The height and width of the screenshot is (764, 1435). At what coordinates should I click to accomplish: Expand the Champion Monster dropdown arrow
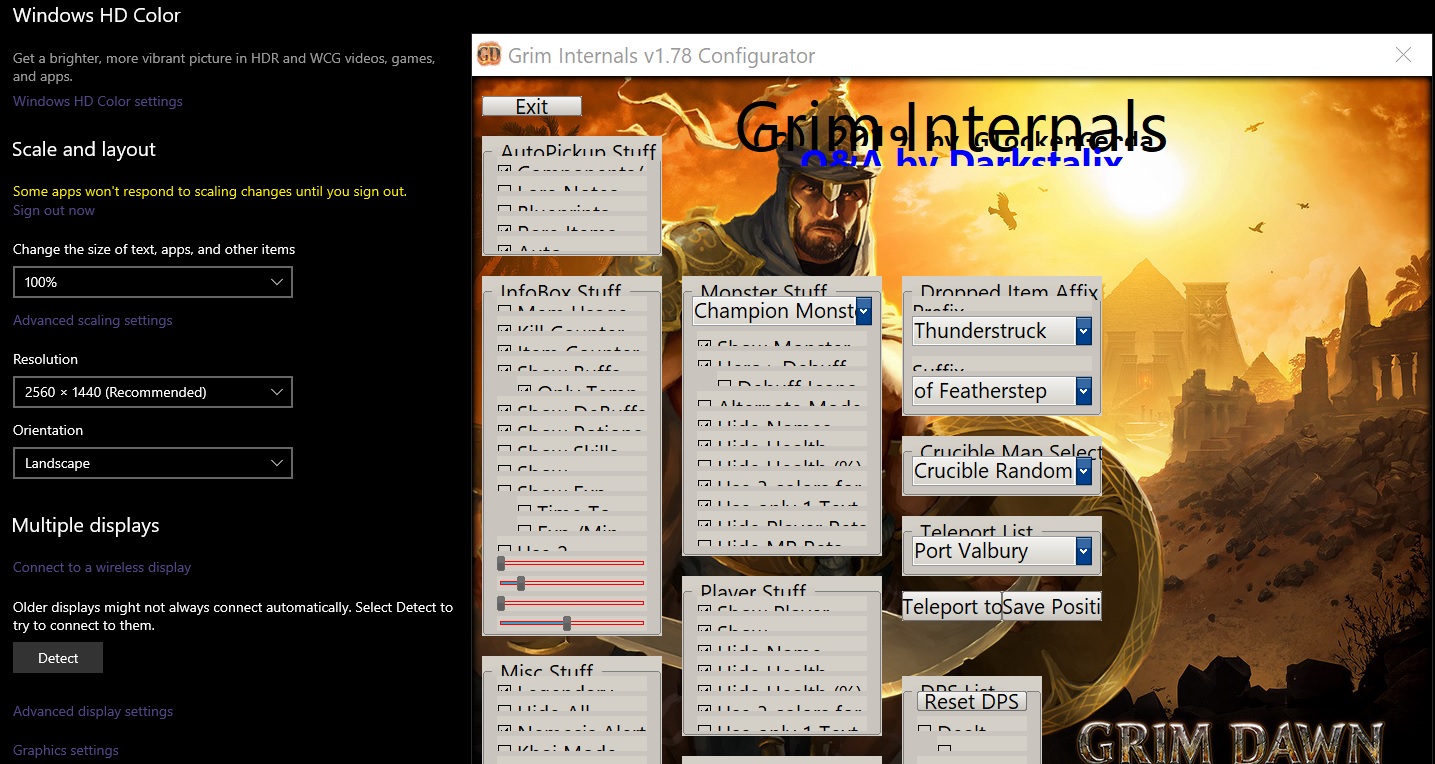pyautogui.click(x=864, y=311)
